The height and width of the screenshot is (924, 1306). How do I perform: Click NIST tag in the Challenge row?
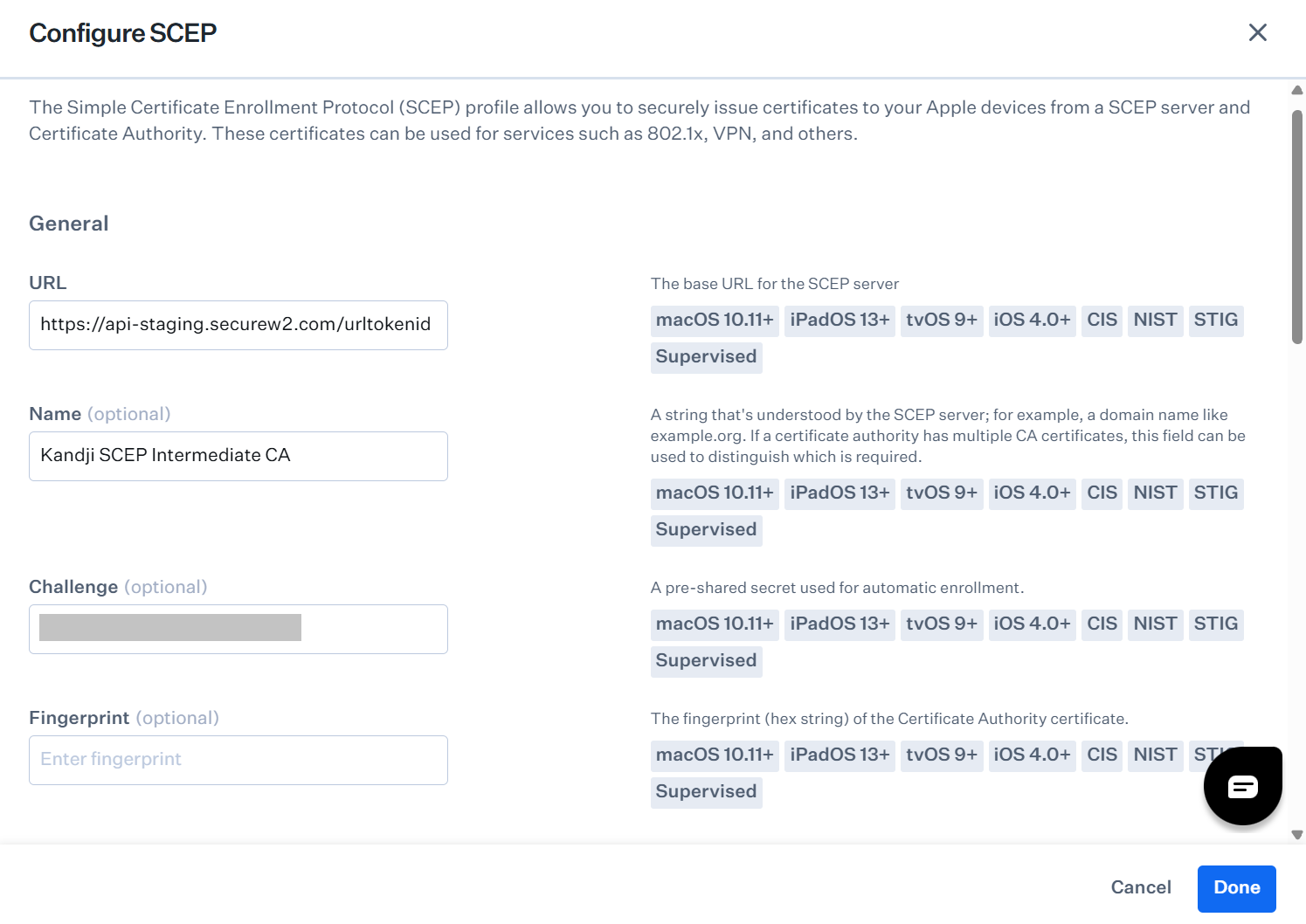pyautogui.click(x=1155, y=624)
